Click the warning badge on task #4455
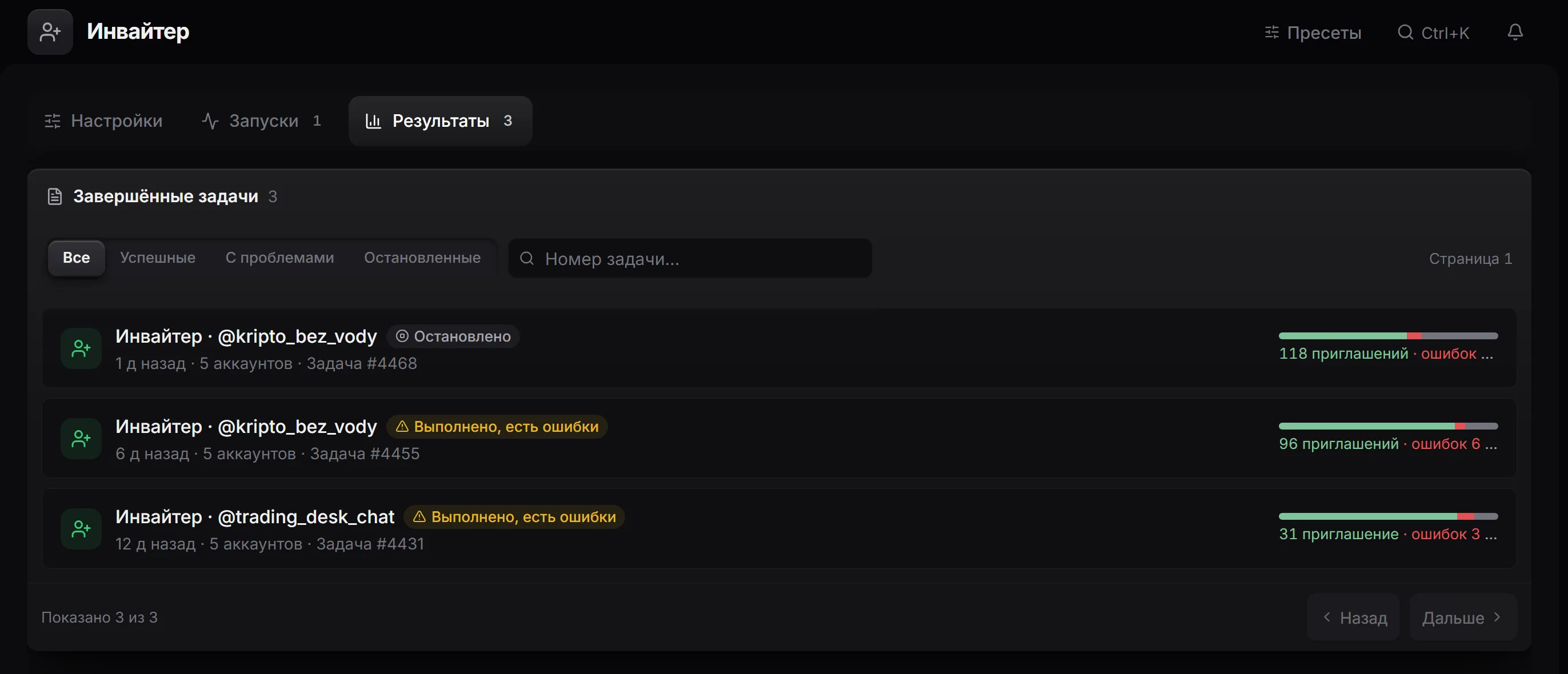The height and width of the screenshot is (674, 1568). tap(497, 427)
